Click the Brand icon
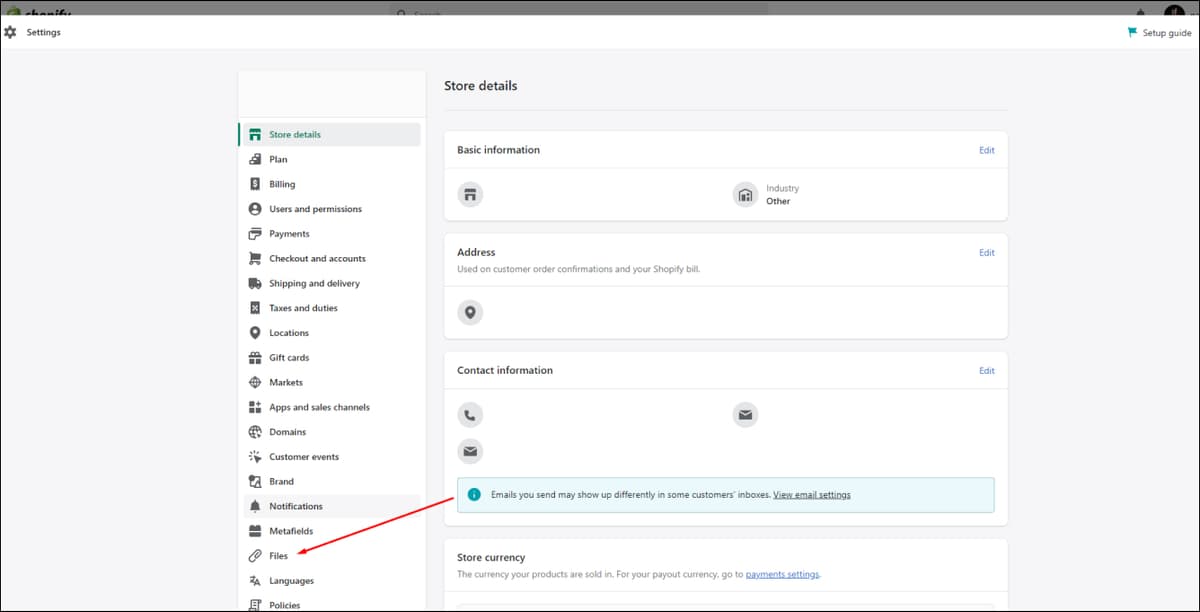 pyautogui.click(x=255, y=481)
